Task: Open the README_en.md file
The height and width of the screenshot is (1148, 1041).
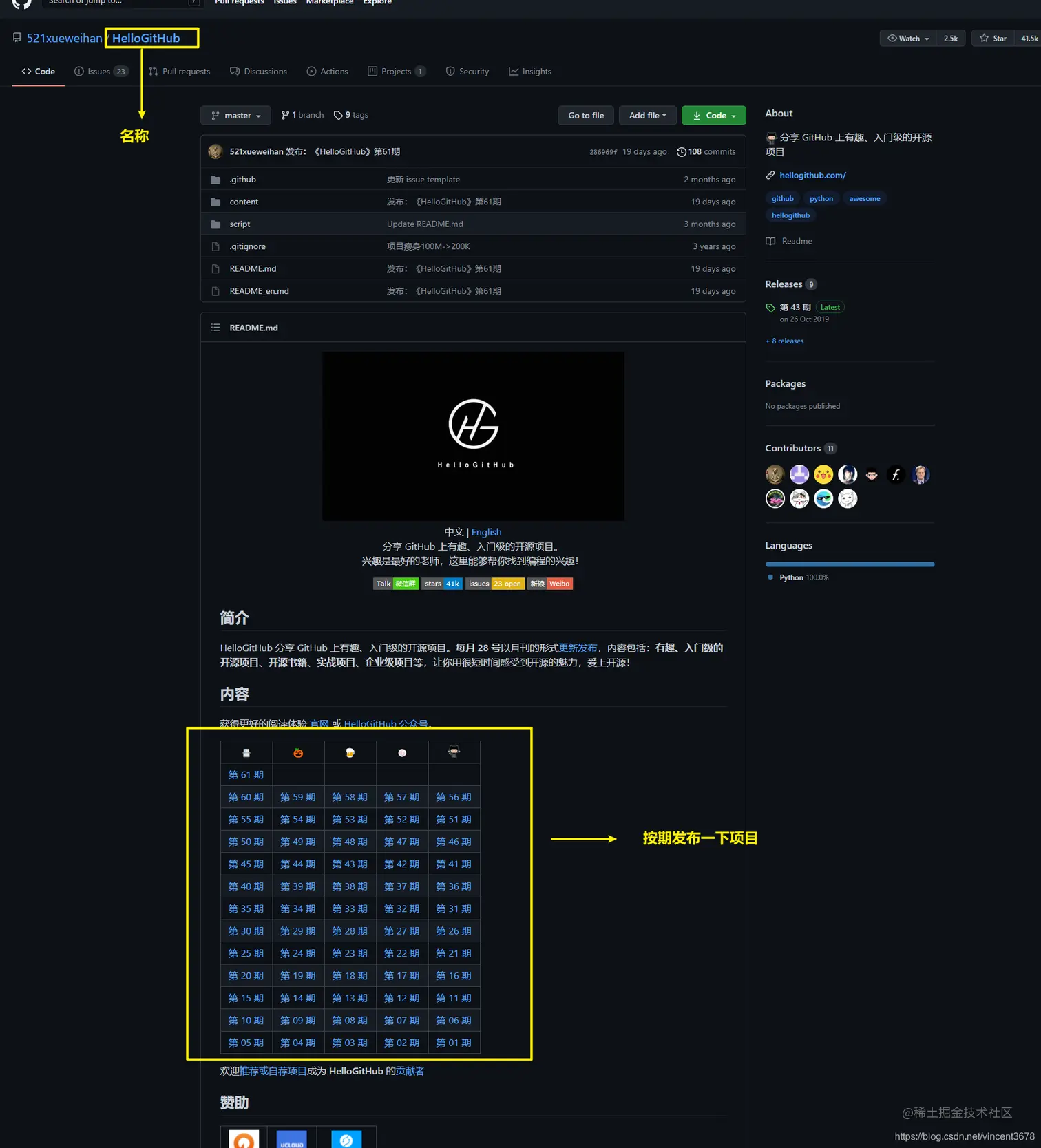Action: click(259, 291)
